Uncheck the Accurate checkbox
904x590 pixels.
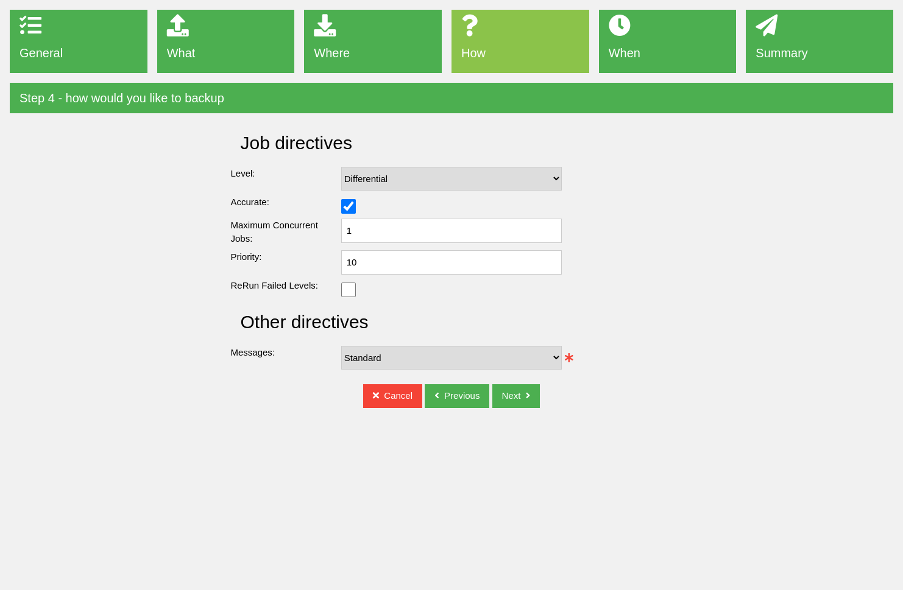(348, 206)
